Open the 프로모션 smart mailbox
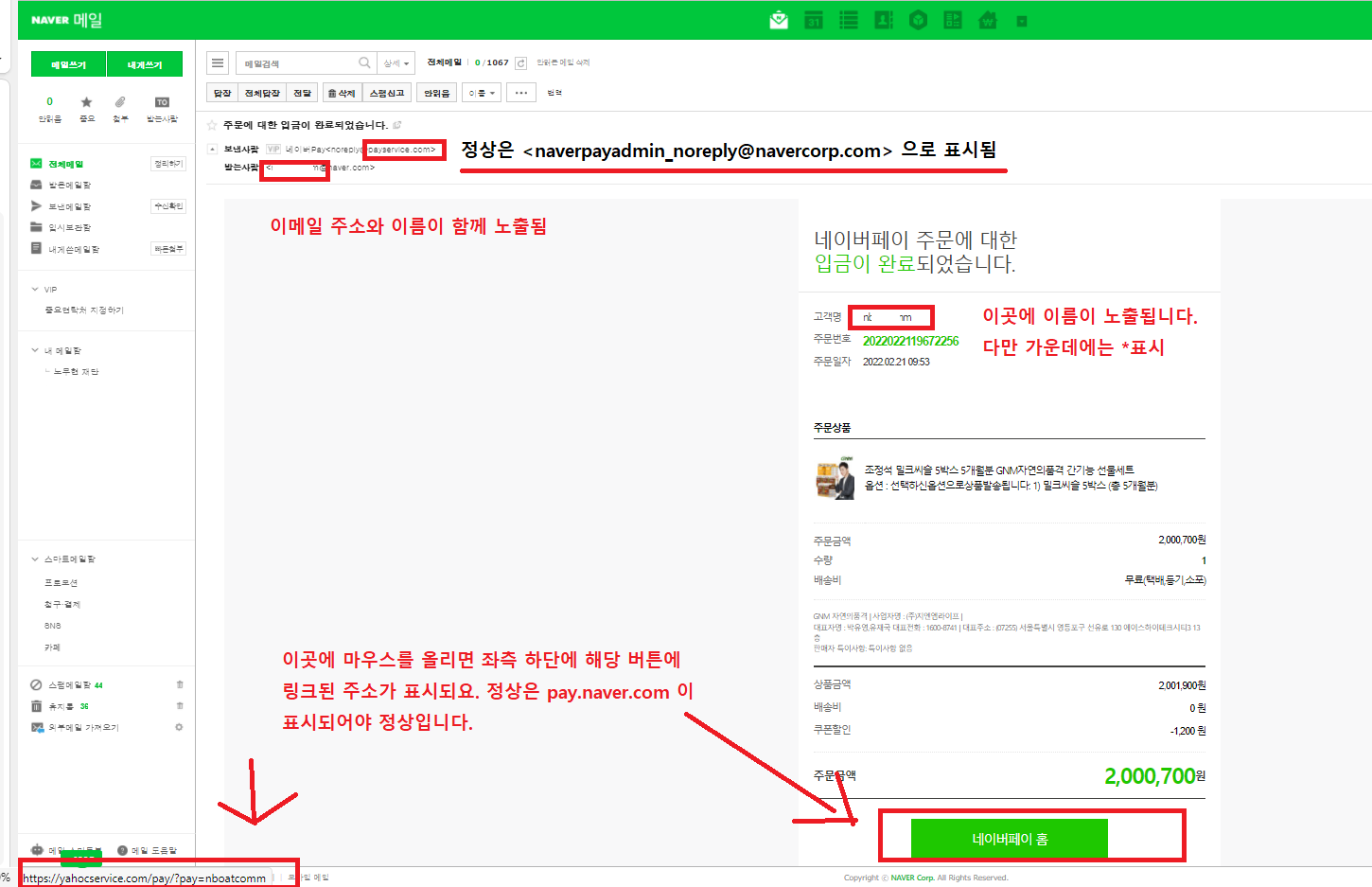Image resolution: width=1372 pixels, height=887 pixels. [x=61, y=583]
